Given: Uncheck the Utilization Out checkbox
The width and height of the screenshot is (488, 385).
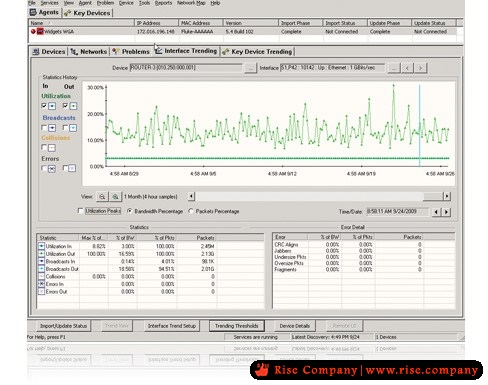Looking at the screenshot, I should [x=65, y=106].
